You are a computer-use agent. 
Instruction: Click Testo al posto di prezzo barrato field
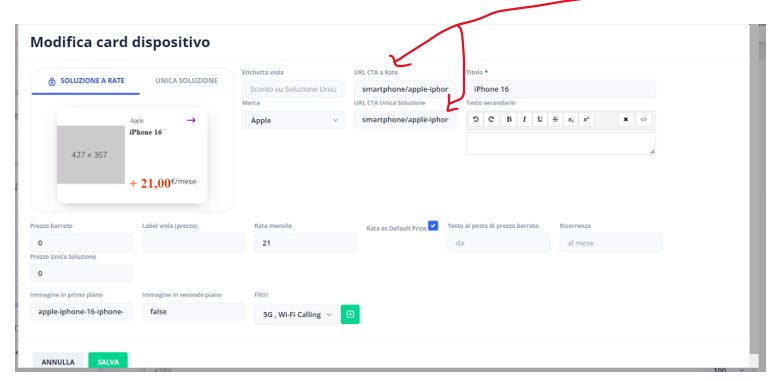point(498,243)
